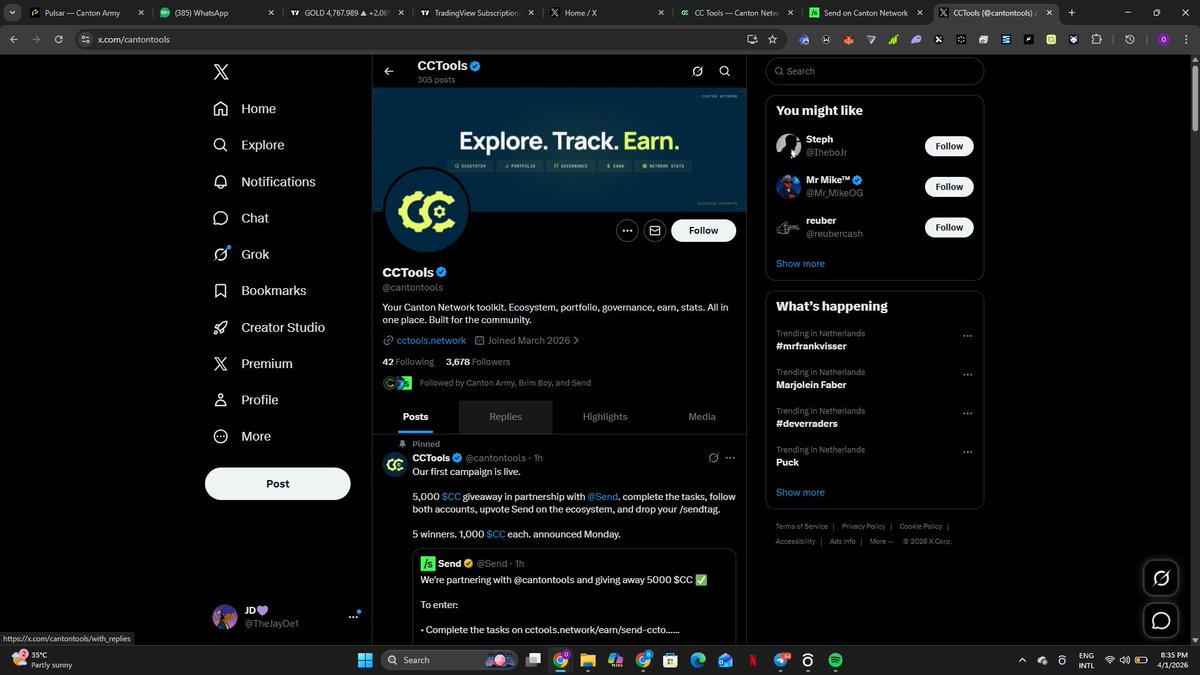Open the floating Grok button
Viewport: 1200px width, 675px height.
(1161, 578)
